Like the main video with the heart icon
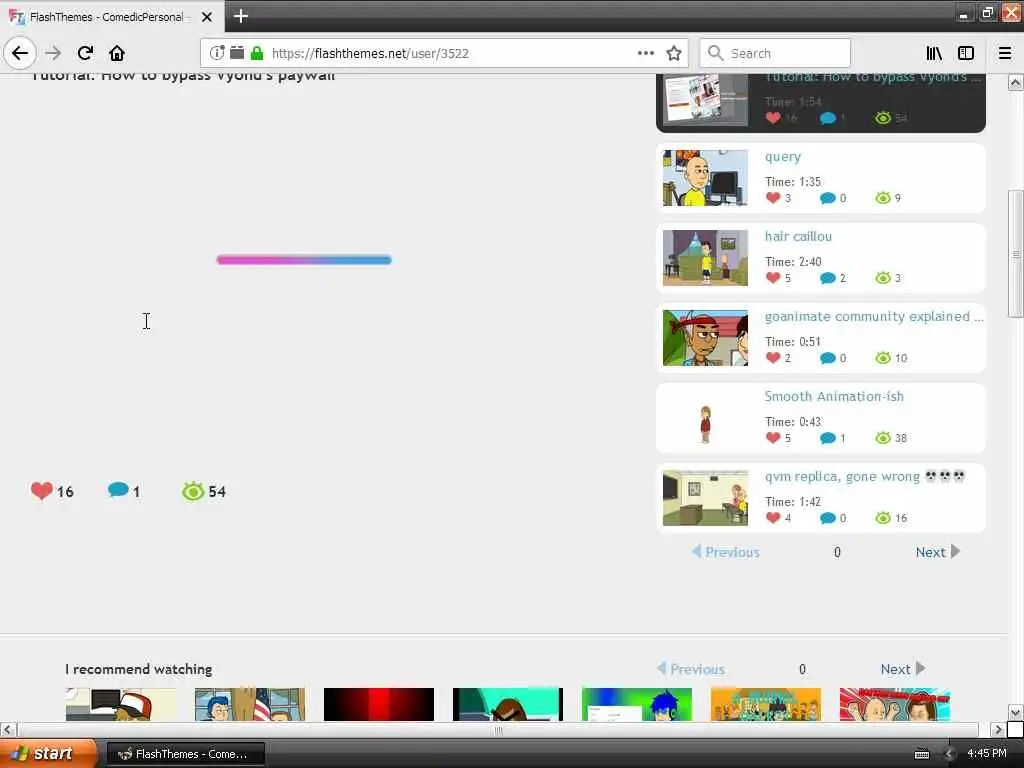This screenshot has width=1024, height=768. pos(42,490)
